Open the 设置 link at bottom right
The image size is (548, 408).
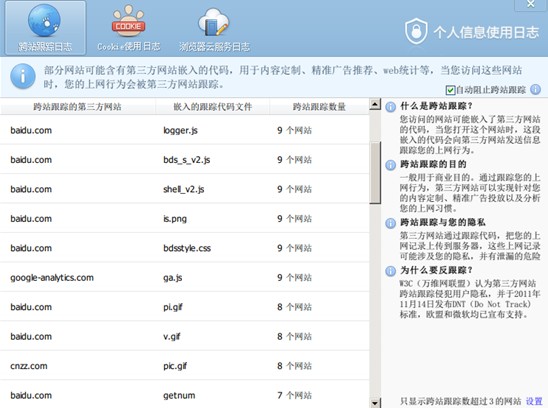pyautogui.click(x=534, y=401)
